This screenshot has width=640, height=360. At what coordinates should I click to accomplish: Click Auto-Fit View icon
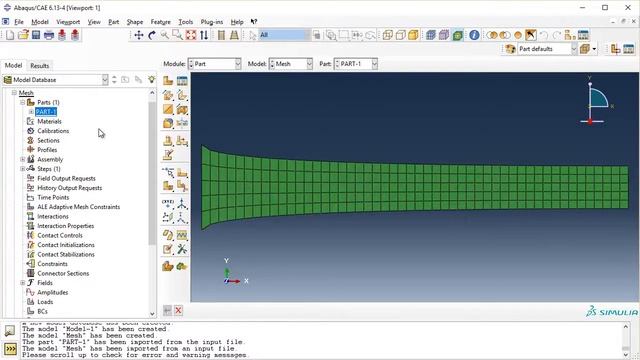pos(191,35)
